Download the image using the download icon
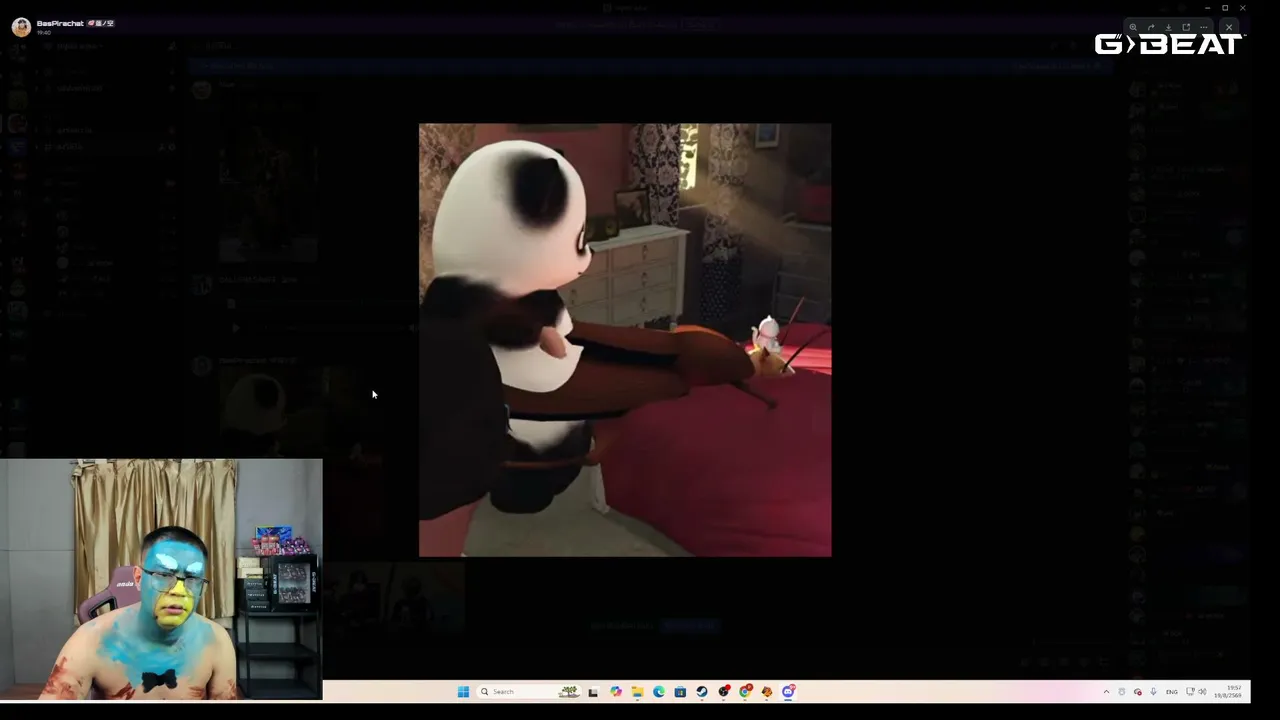 coord(1168,28)
